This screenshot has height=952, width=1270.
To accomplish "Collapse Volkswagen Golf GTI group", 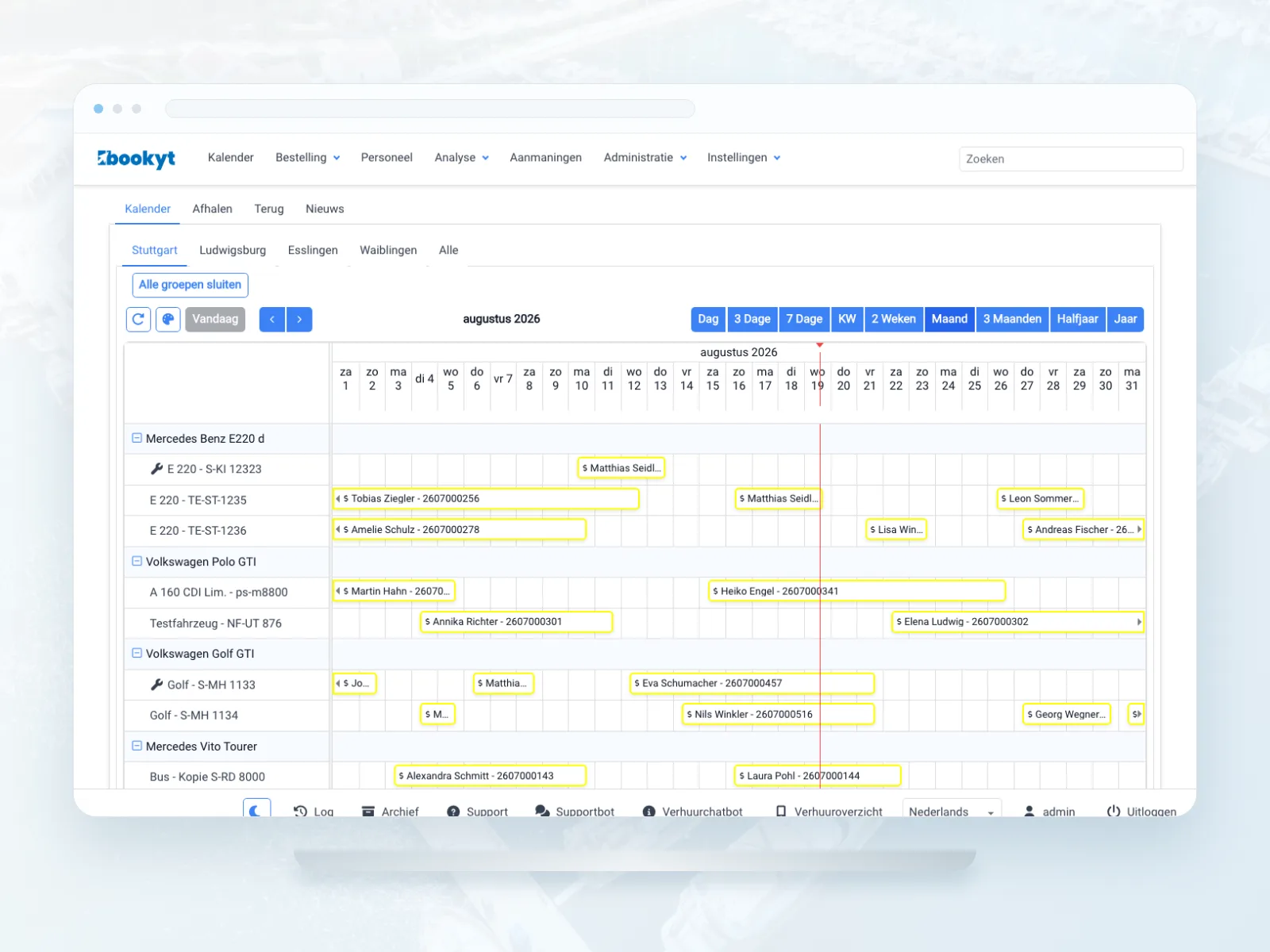I will (x=137, y=653).
